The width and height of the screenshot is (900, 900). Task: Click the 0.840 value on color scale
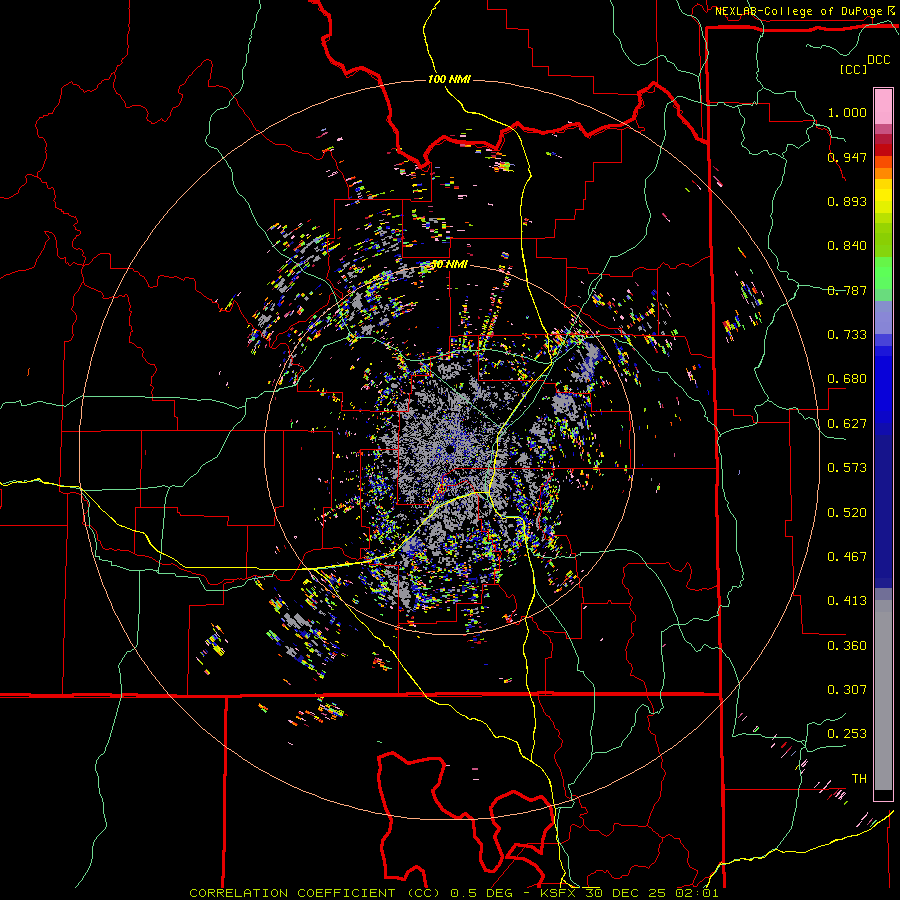coord(847,246)
